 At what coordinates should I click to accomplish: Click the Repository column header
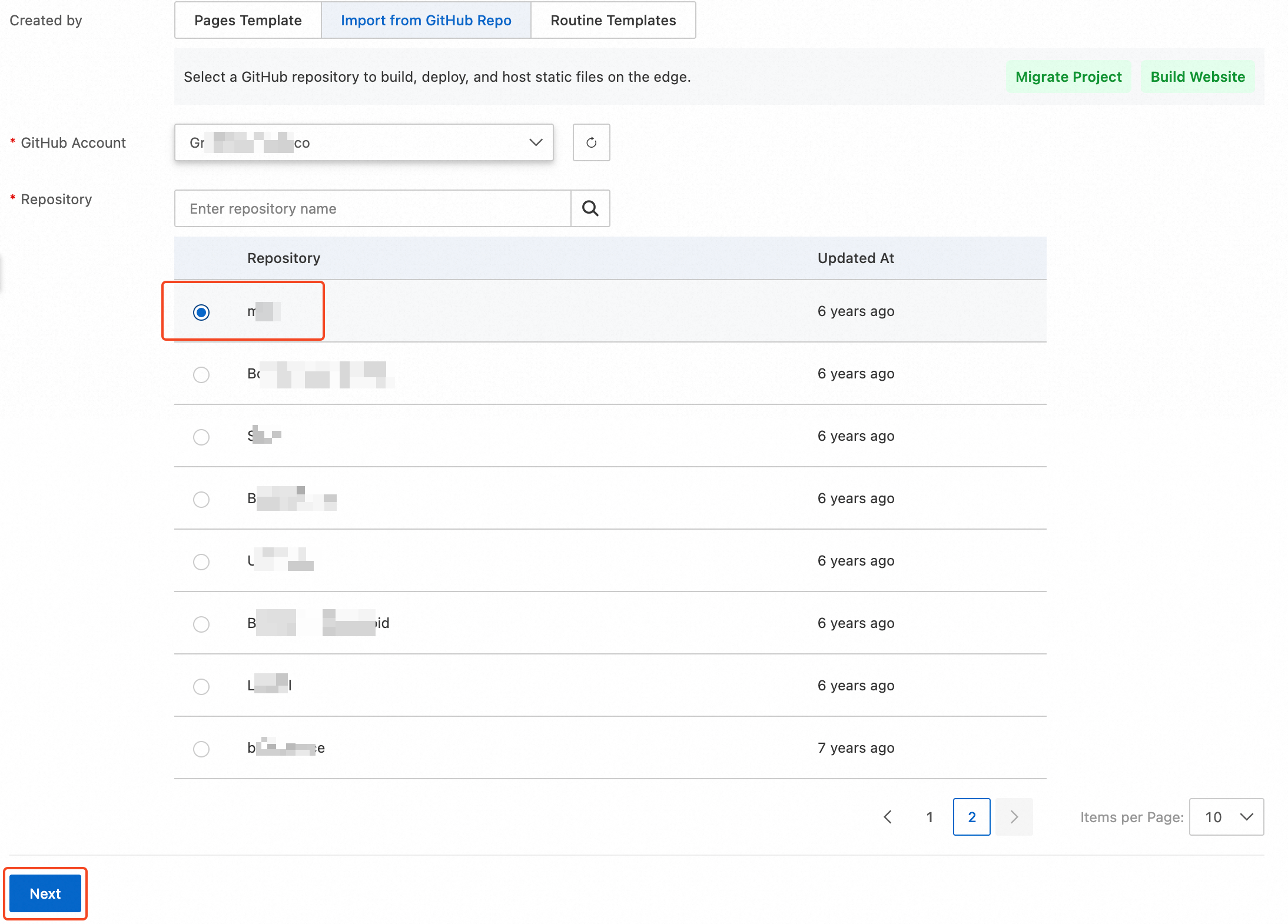(x=284, y=258)
